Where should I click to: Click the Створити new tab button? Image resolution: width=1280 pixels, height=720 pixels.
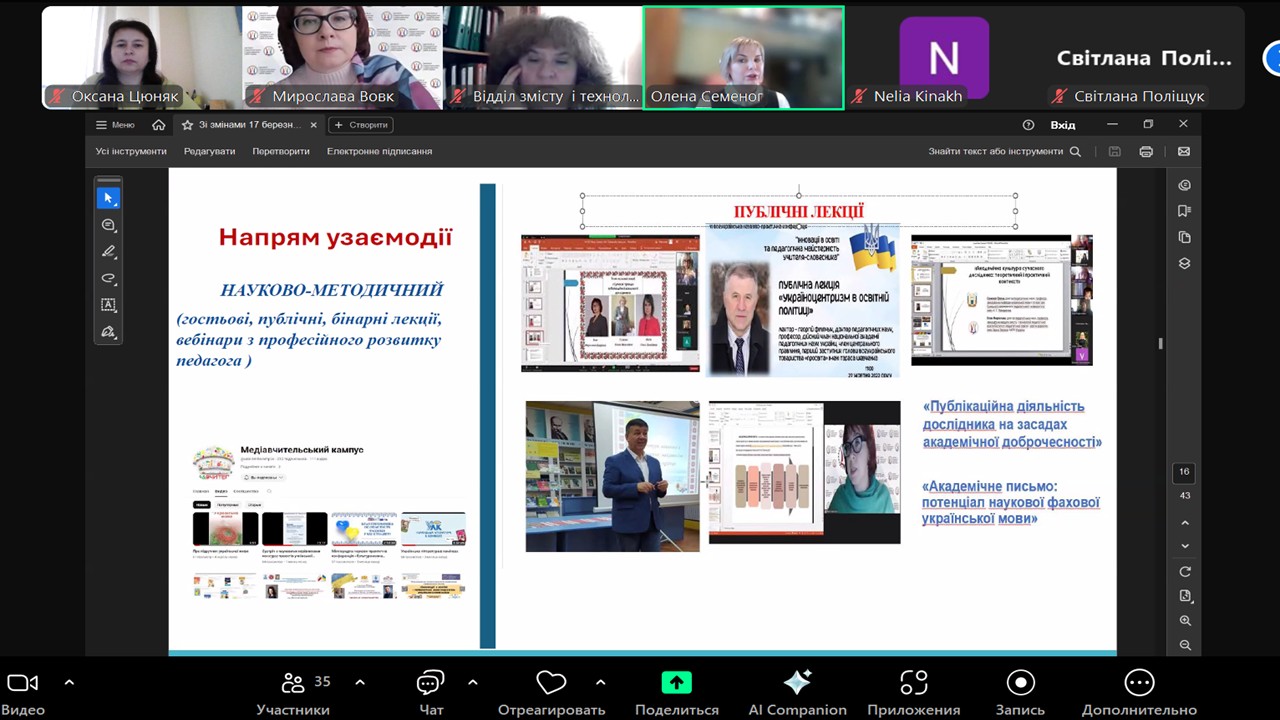(360, 125)
